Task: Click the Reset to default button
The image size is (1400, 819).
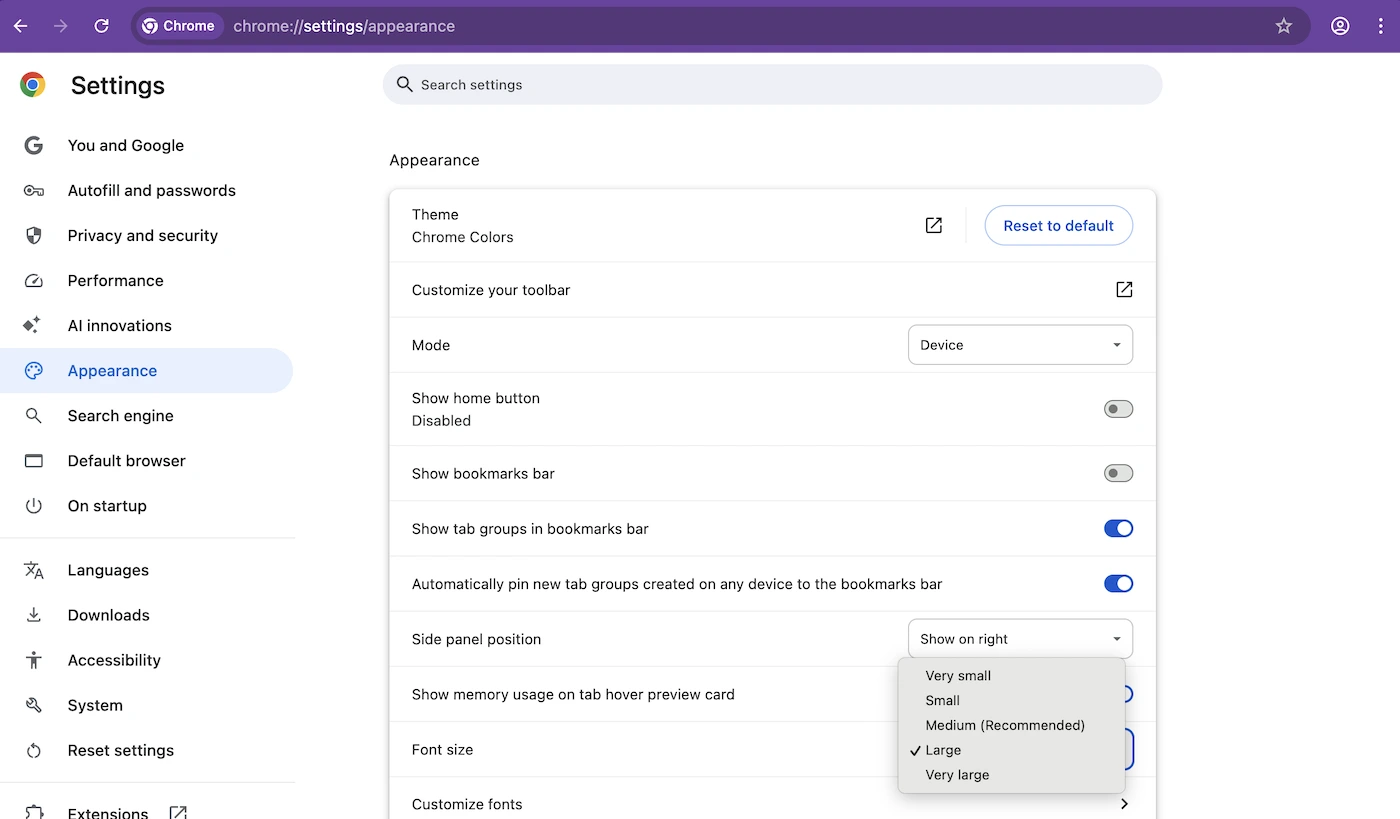Action: click(x=1058, y=226)
